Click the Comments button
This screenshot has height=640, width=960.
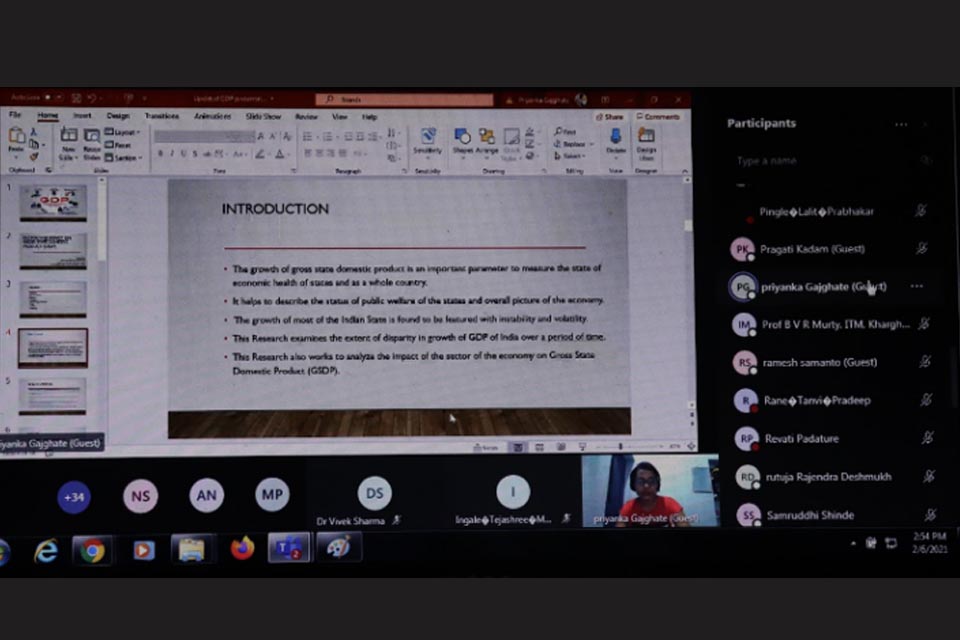coord(658,116)
